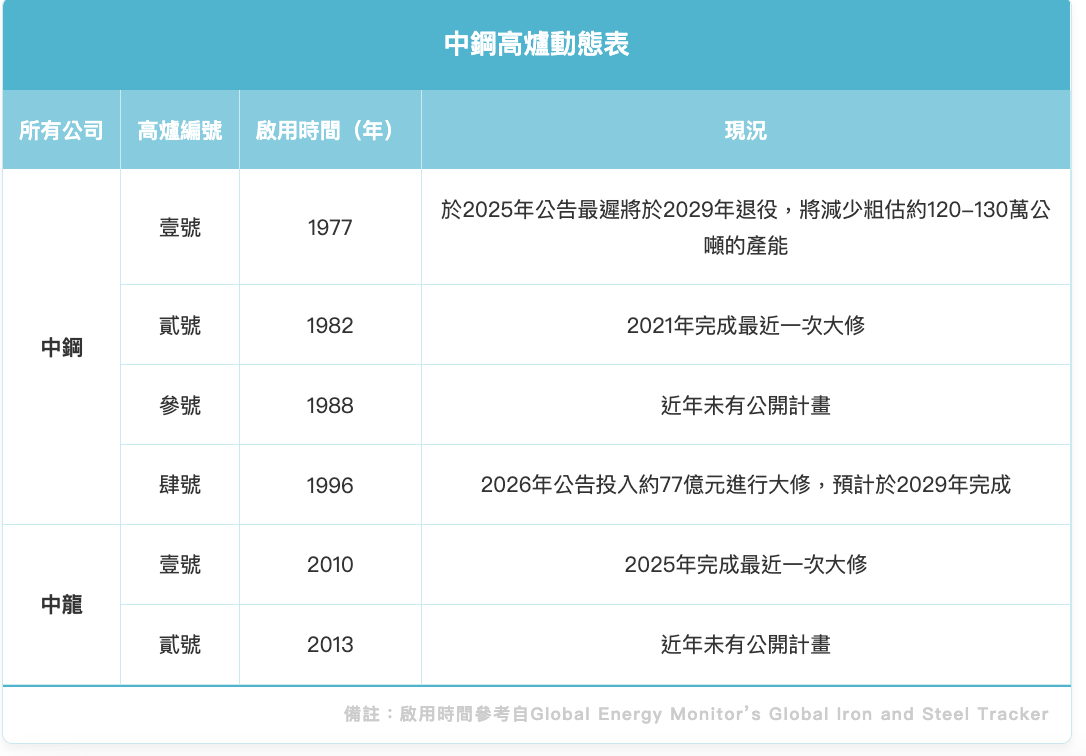1086x756 pixels.
Task: Select the 所有公司 column header
Action: click(62, 130)
